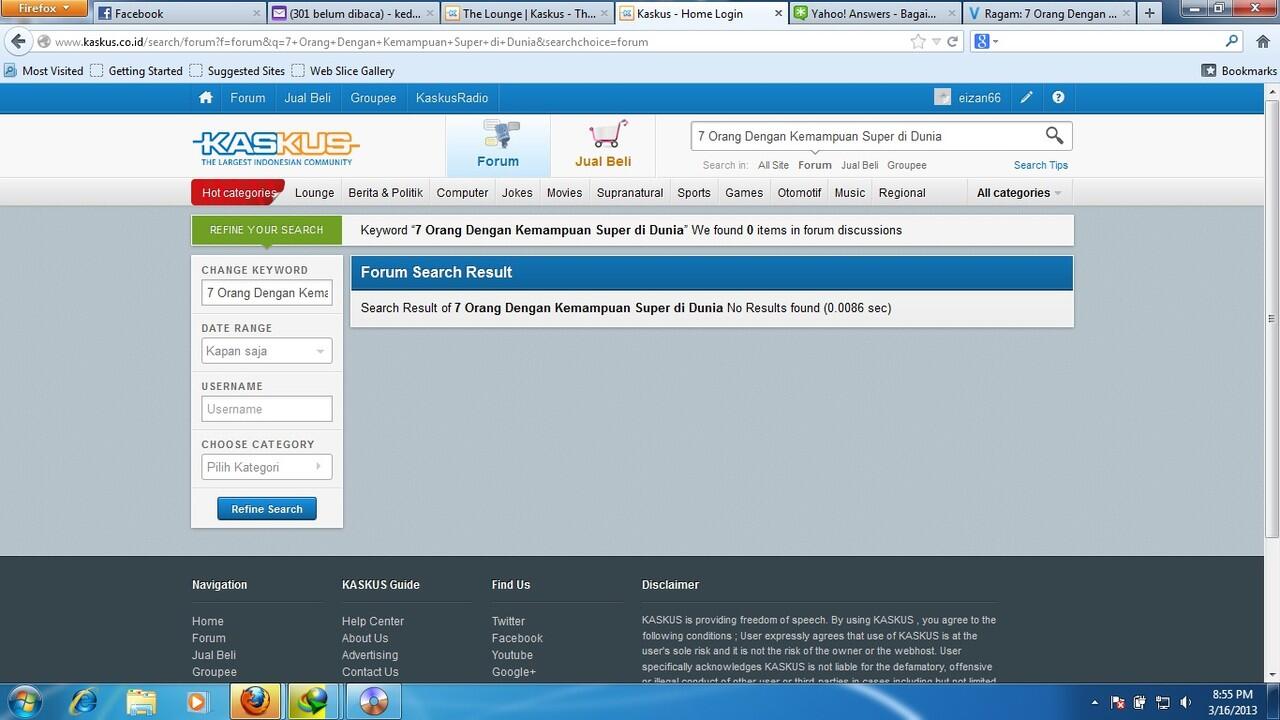The width and height of the screenshot is (1280, 720).
Task: Open the Otomotif category
Action: pyautogui.click(x=799, y=193)
